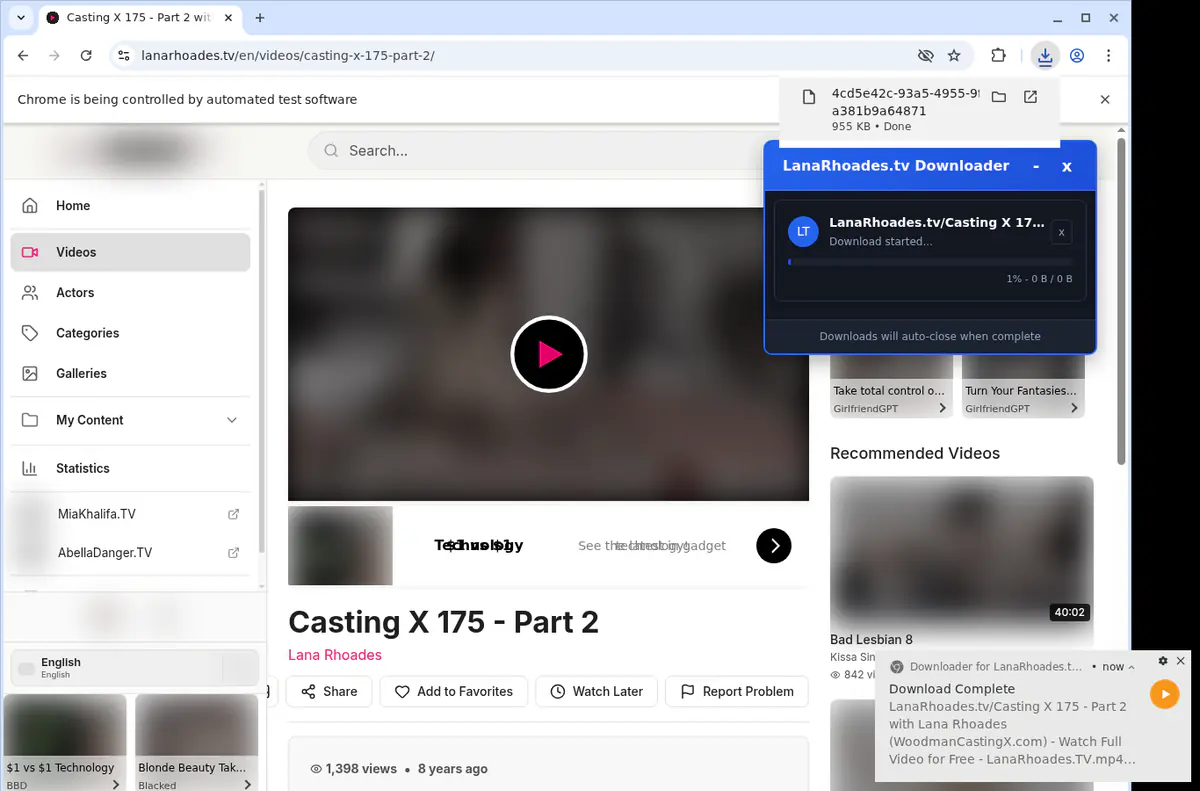1200x791 pixels.
Task: Select the Casting X 175 browser tab
Action: [x=138, y=18]
